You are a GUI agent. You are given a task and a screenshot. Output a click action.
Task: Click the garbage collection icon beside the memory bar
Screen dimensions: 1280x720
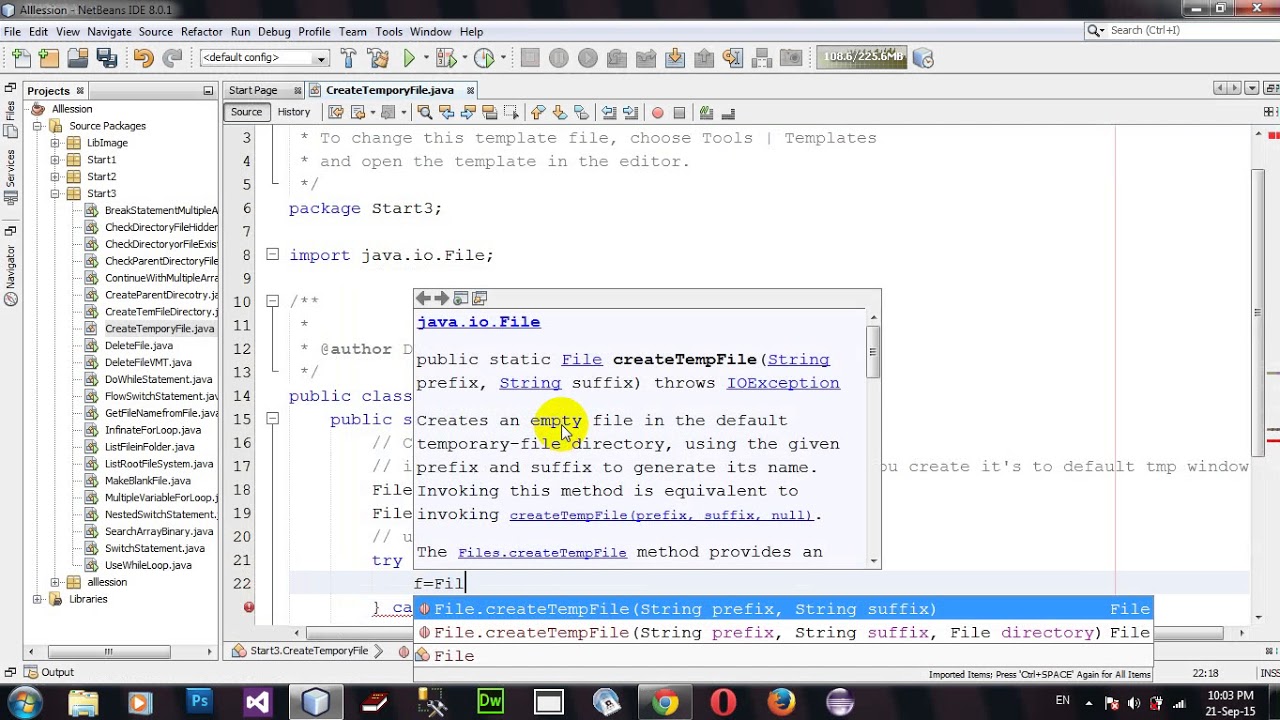pyautogui.click(x=922, y=58)
